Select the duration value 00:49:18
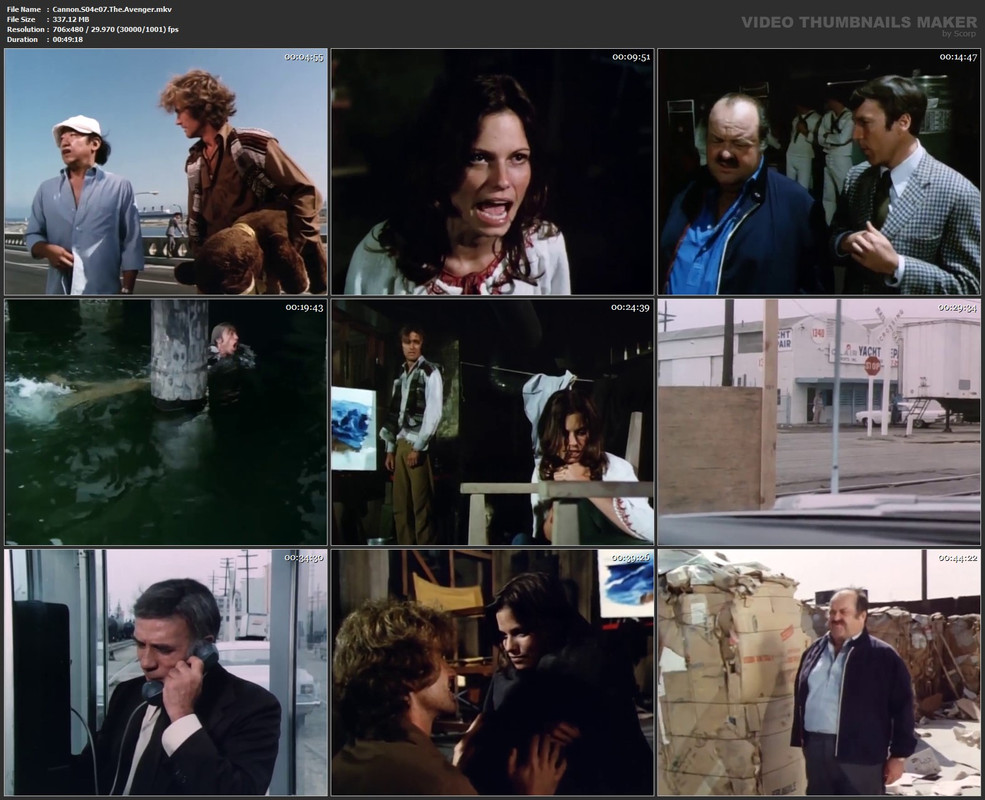 point(68,40)
